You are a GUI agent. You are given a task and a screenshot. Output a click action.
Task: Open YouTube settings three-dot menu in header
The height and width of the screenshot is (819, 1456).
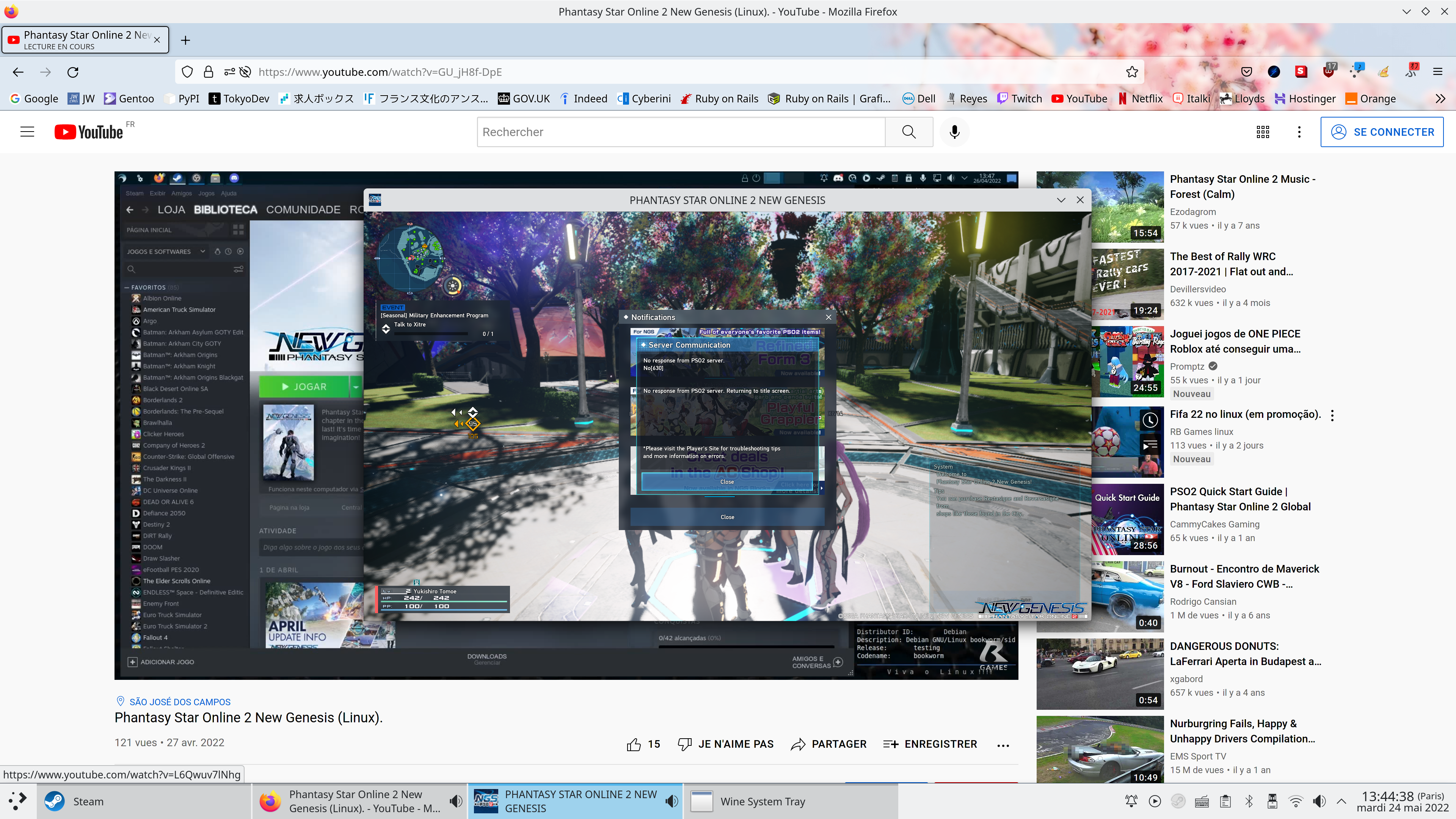pyautogui.click(x=1299, y=132)
